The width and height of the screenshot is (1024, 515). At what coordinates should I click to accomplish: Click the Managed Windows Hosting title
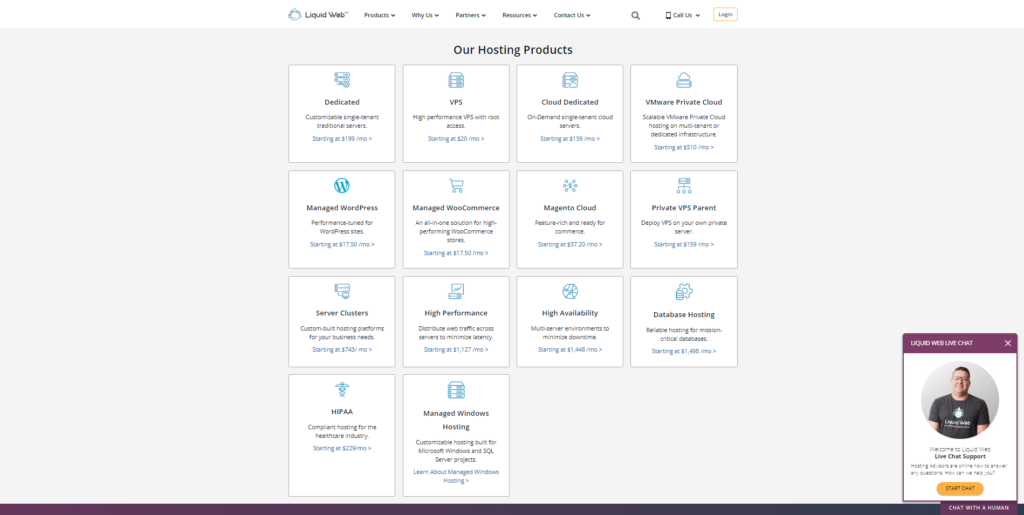(x=456, y=420)
